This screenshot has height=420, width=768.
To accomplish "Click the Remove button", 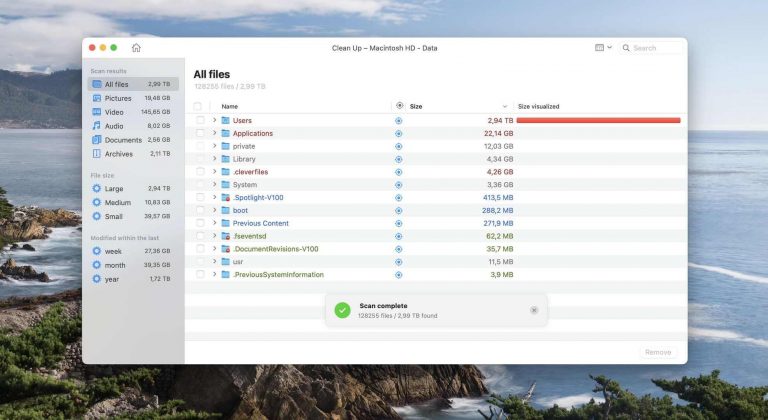I will coord(658,352).
